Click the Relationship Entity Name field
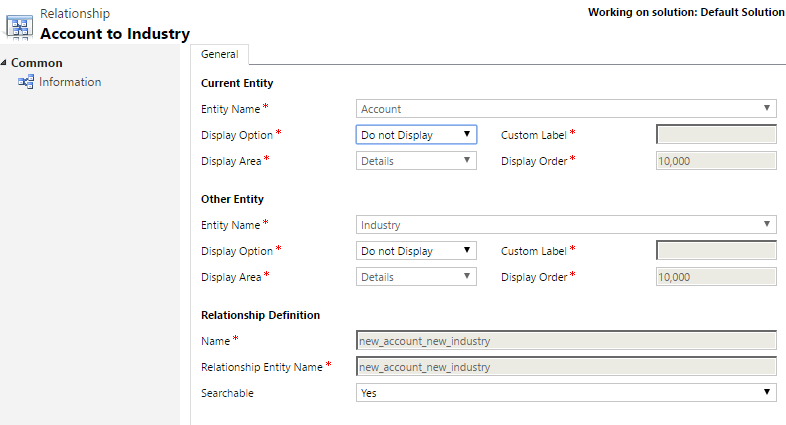This screenshot has height=425, width=786. click(566, 367)
